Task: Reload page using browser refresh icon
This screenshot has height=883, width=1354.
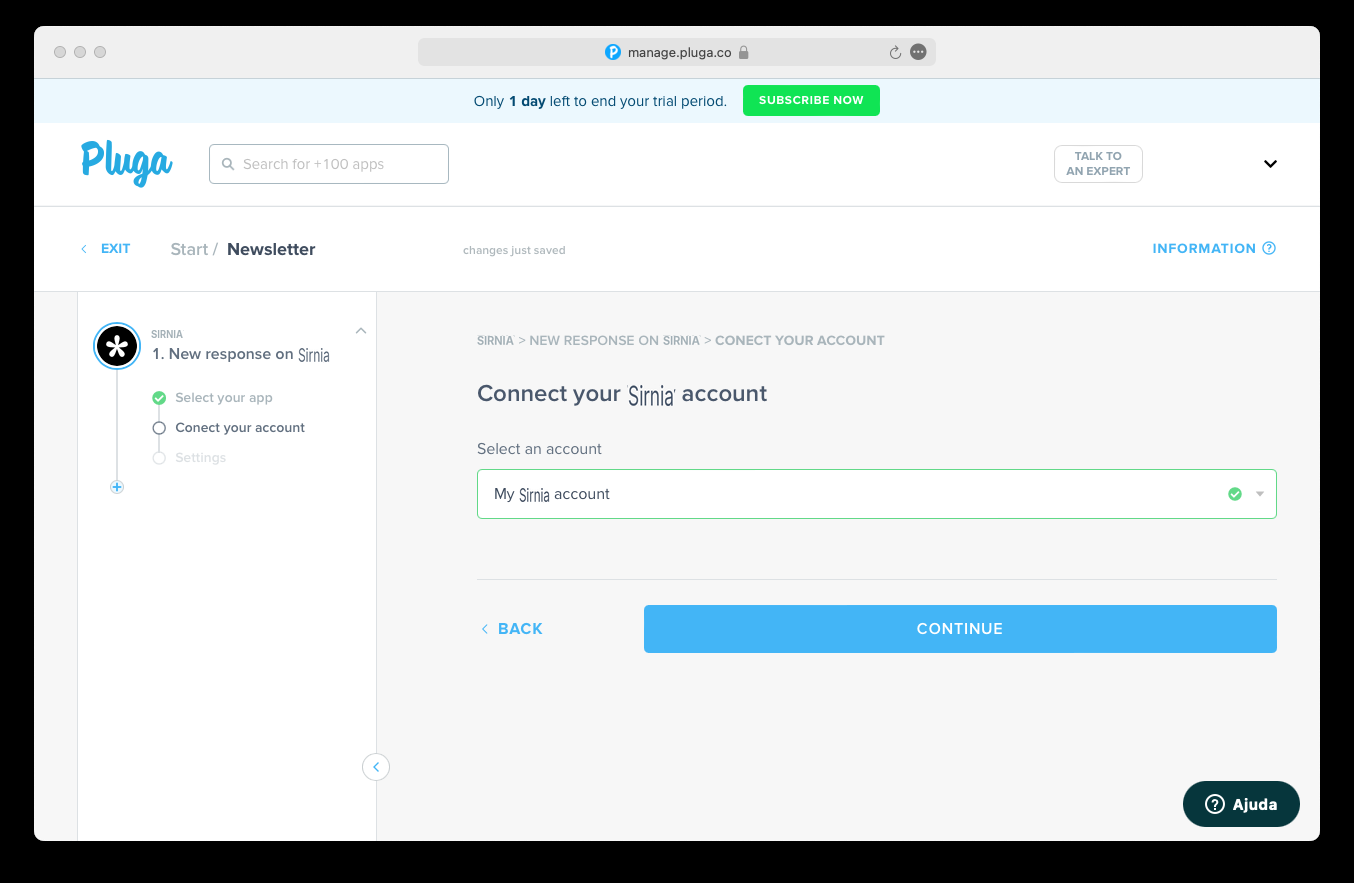Action: pyautogui.click(x=895, y=52)
